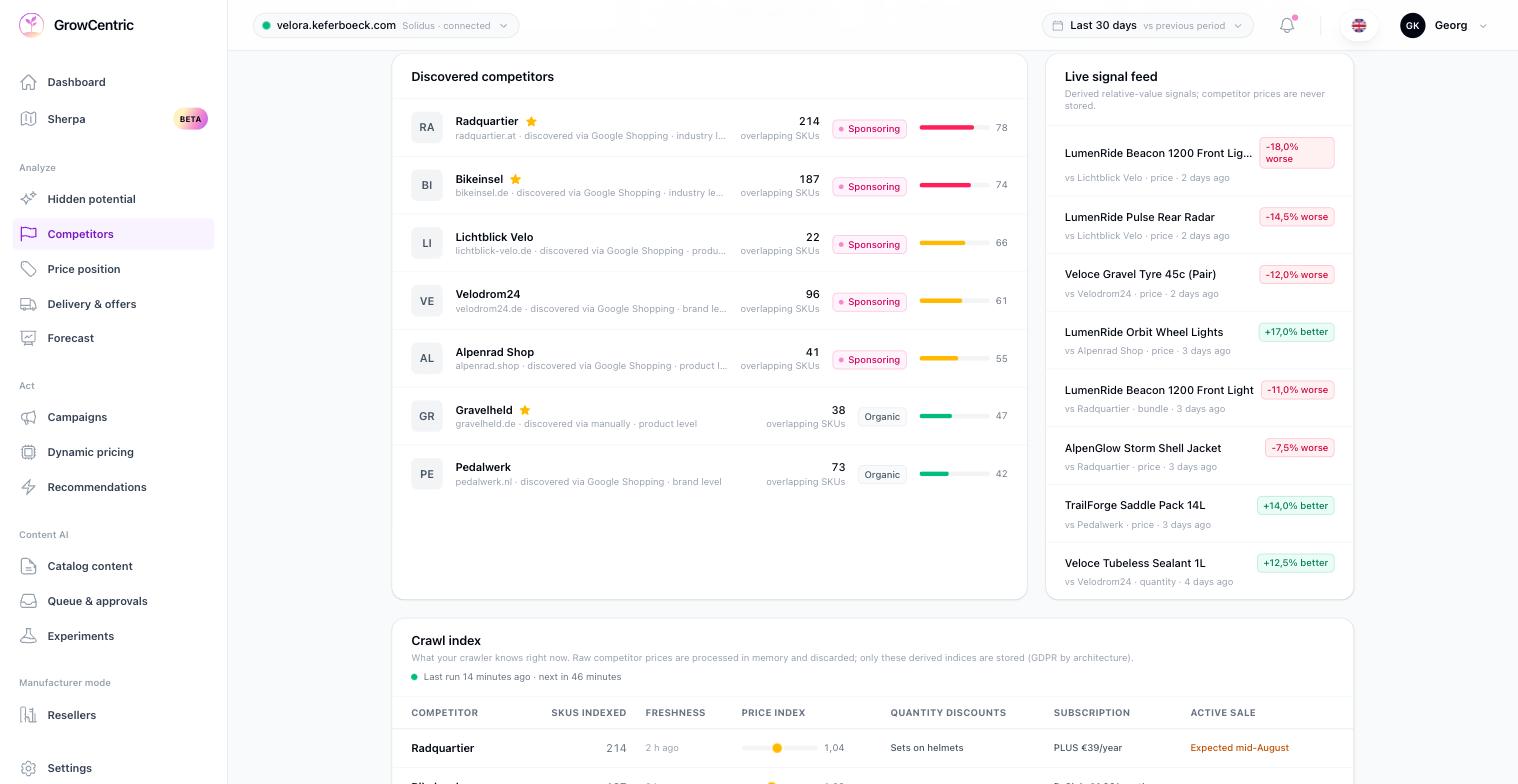Click Last run 14 minutes ago status
Viewport: 1518px width, 784px height.
(516, 677)
